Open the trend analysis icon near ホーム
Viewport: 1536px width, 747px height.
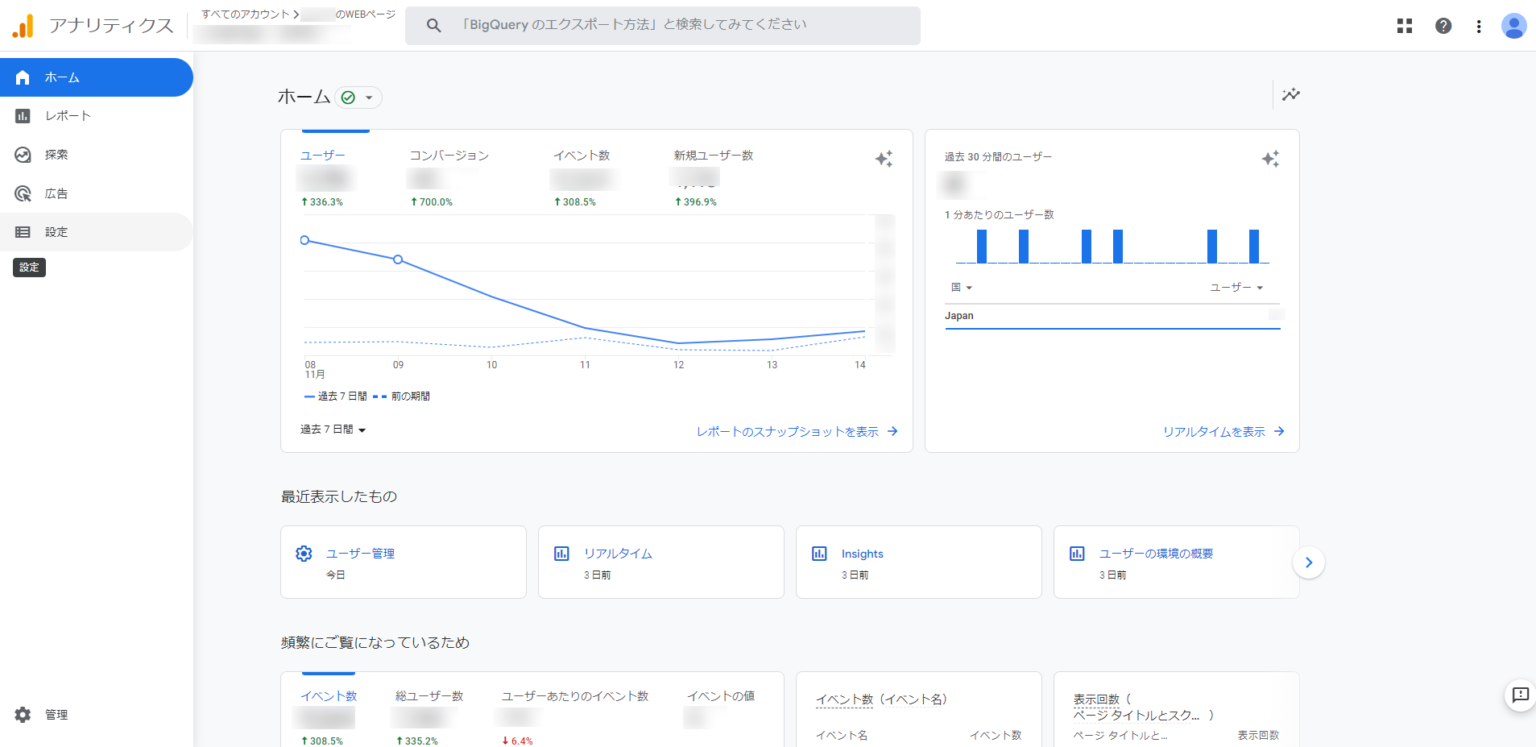click(x=1291, y=95)
